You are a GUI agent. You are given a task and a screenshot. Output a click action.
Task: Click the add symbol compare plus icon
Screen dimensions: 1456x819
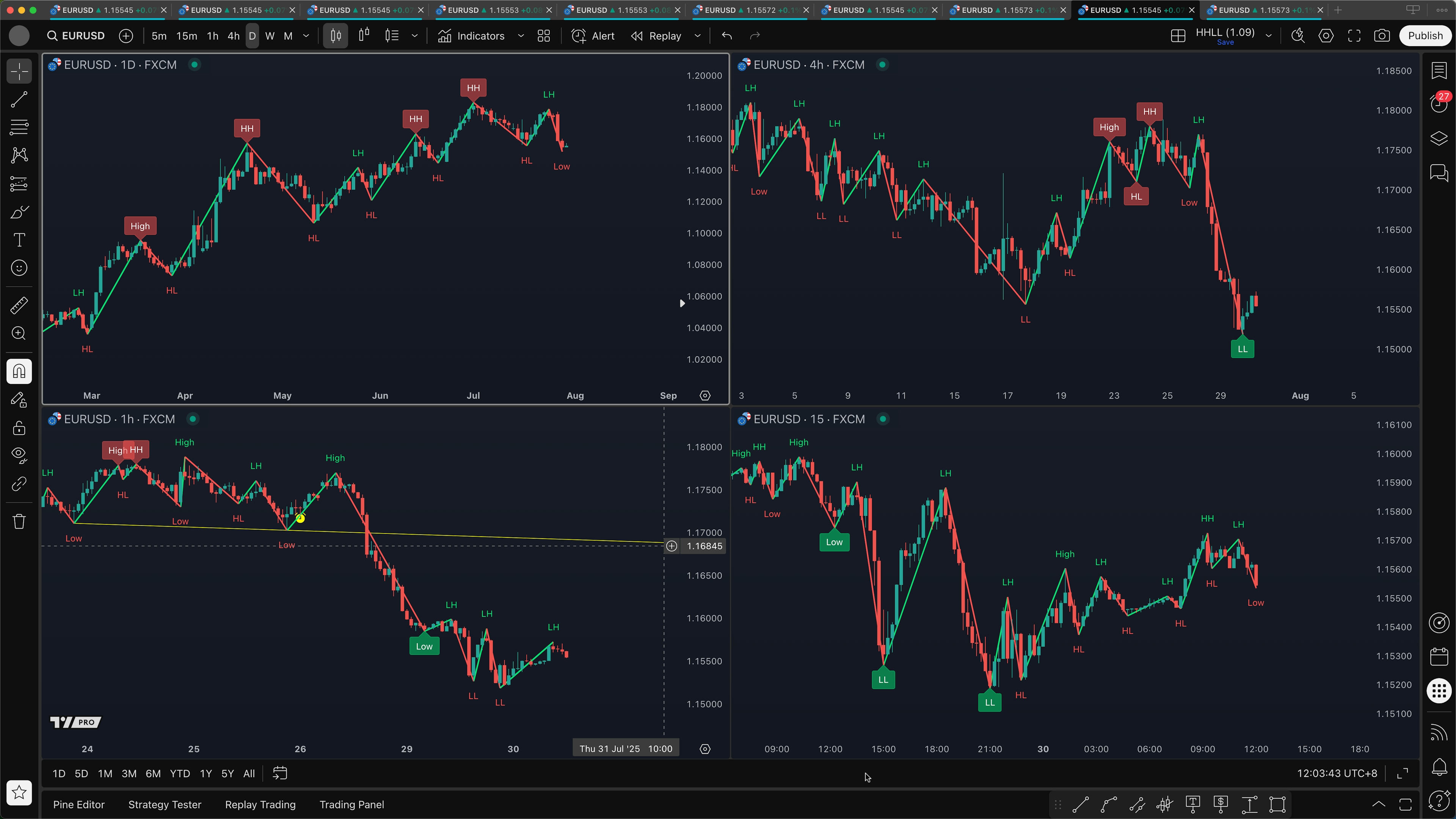pyautogui.click(x=126, y=36)
